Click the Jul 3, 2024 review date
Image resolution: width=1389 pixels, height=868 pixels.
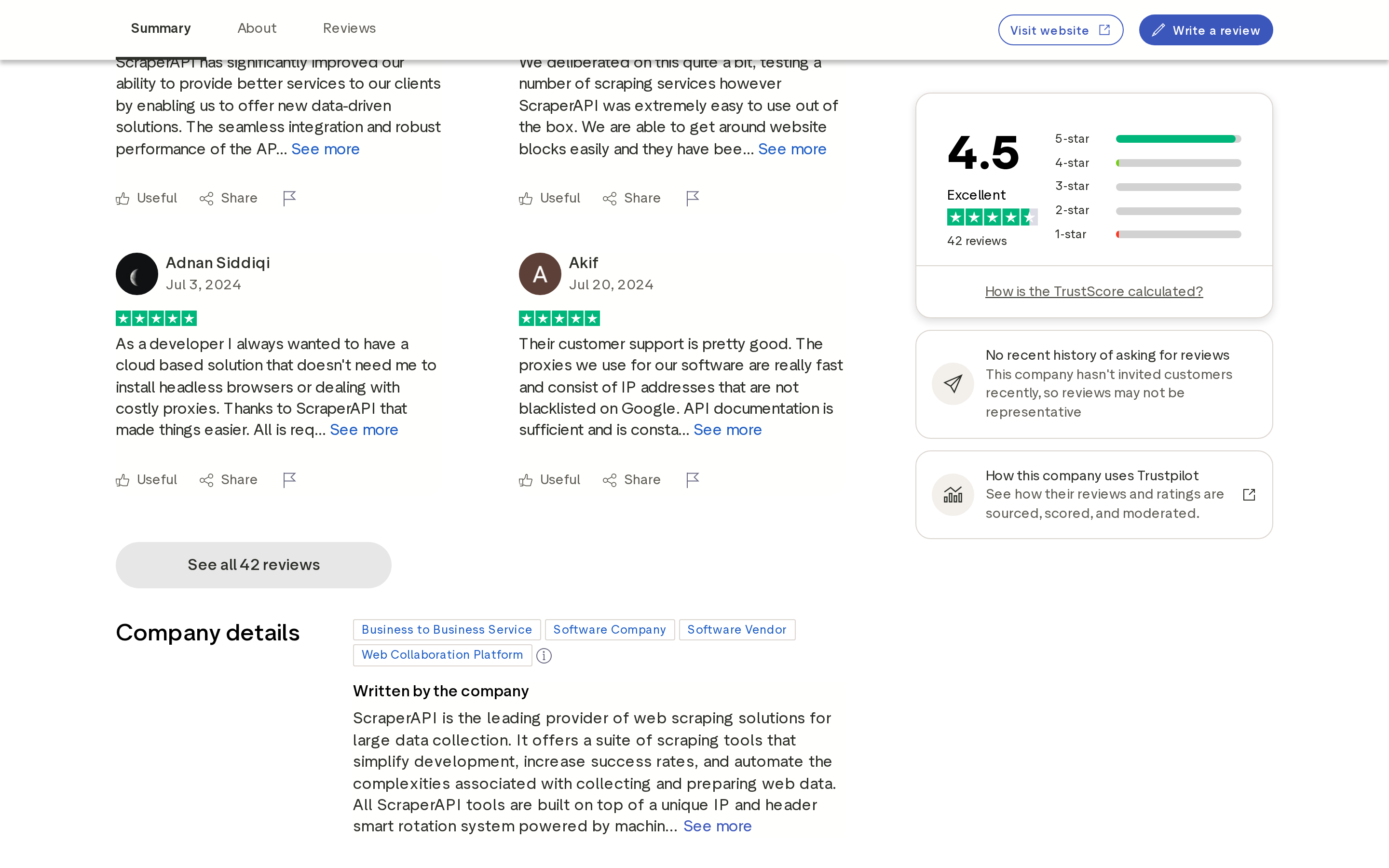tap(203, 285)
